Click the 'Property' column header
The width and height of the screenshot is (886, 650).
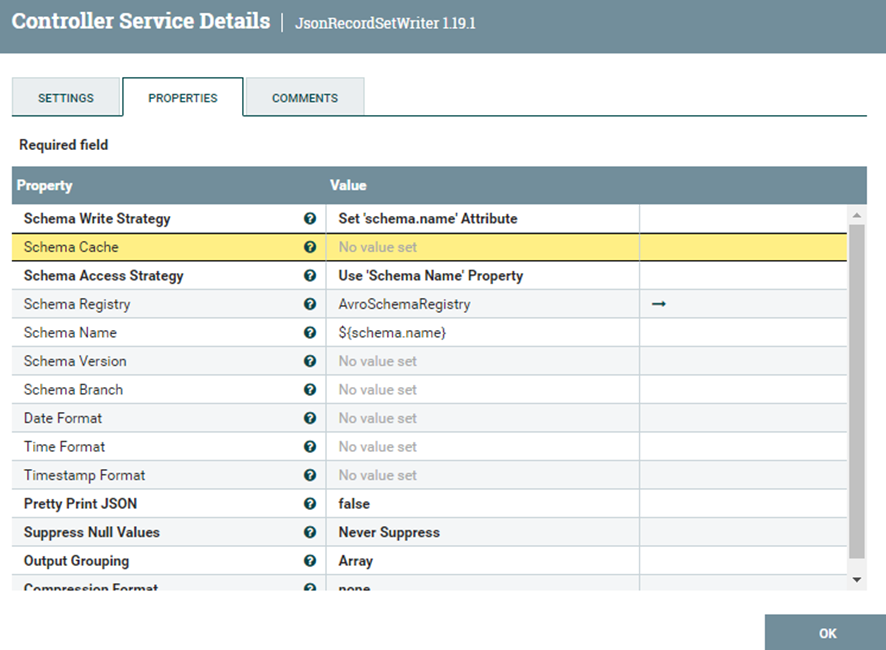click(45, 185)
